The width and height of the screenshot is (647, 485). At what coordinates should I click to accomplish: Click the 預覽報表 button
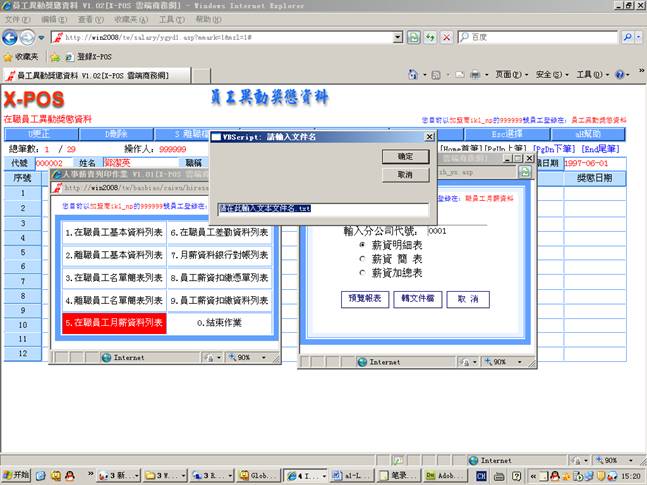click(365, 299)
